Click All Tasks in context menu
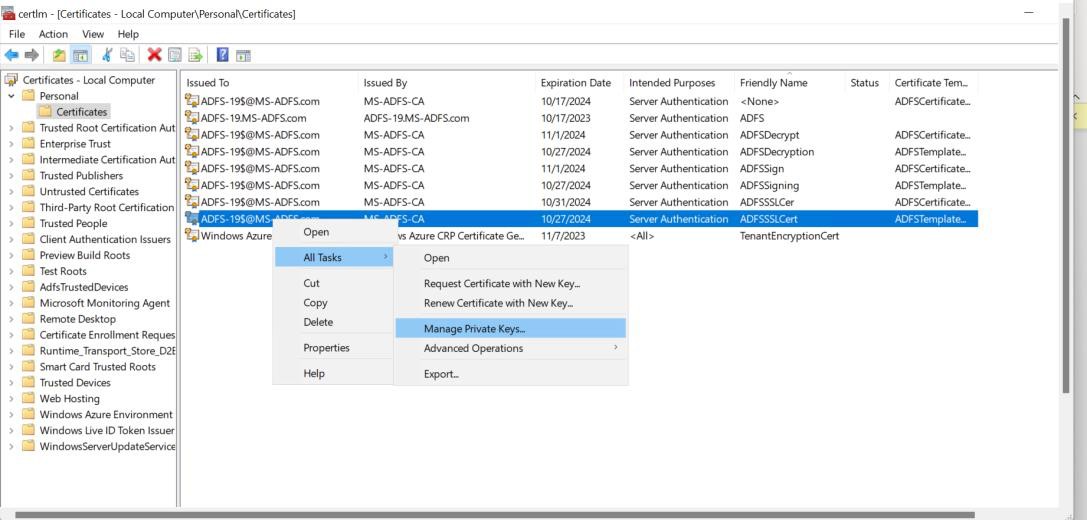The height and width of the screenshot is (520, 1087). [334, 257]
